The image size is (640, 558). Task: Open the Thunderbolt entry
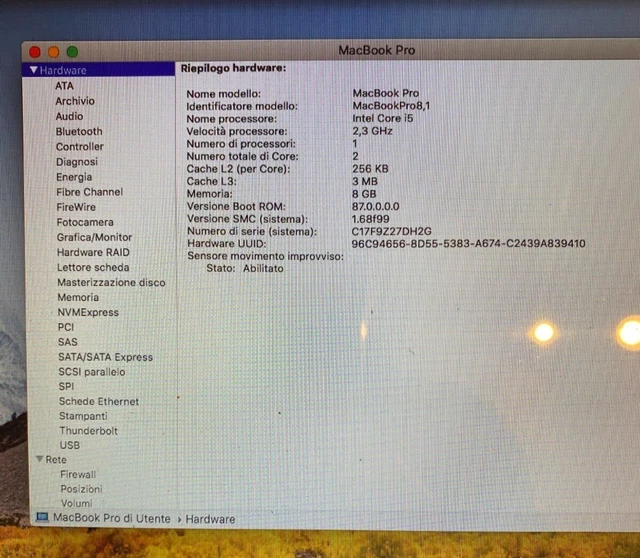pyautogui.click(x=89, y=431)
